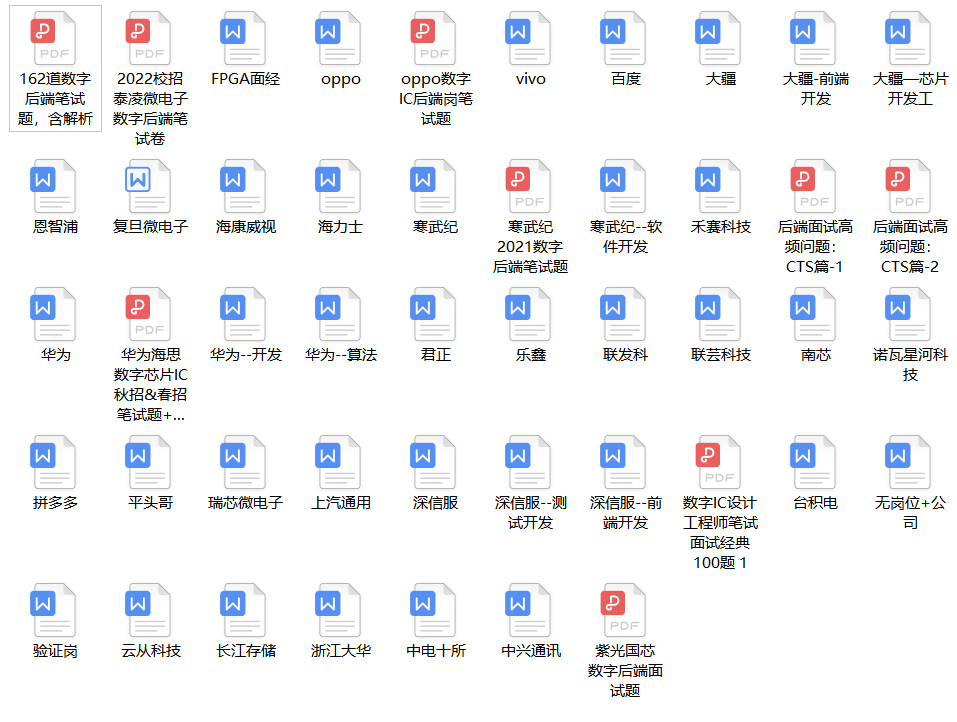Click the file name text "百度"

point(625,79)
